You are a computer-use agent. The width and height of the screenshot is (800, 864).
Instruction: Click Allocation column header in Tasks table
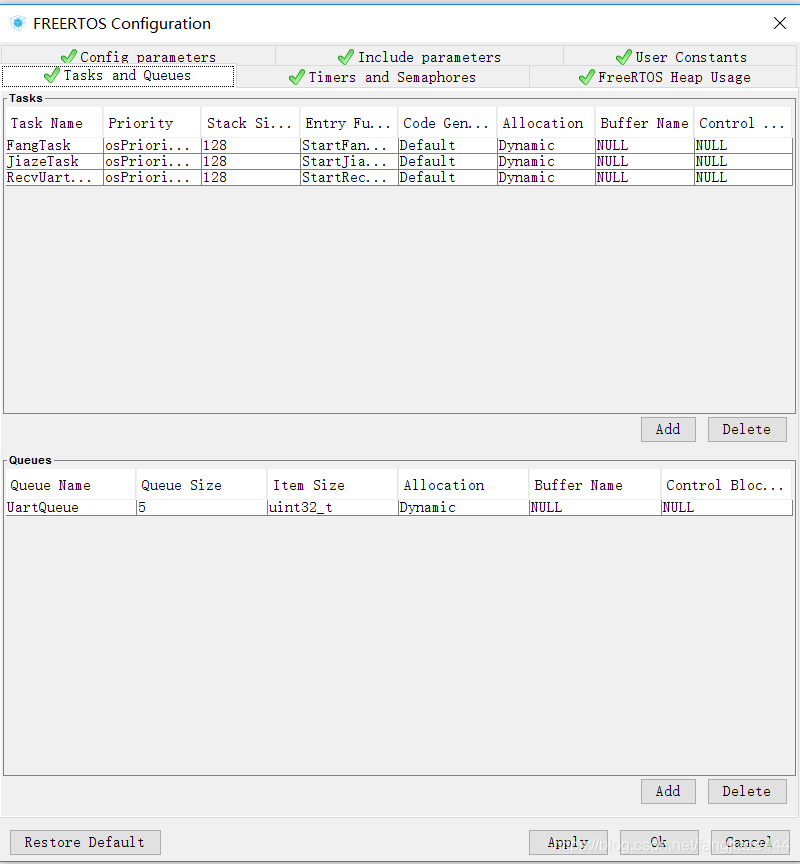point(546,123)
